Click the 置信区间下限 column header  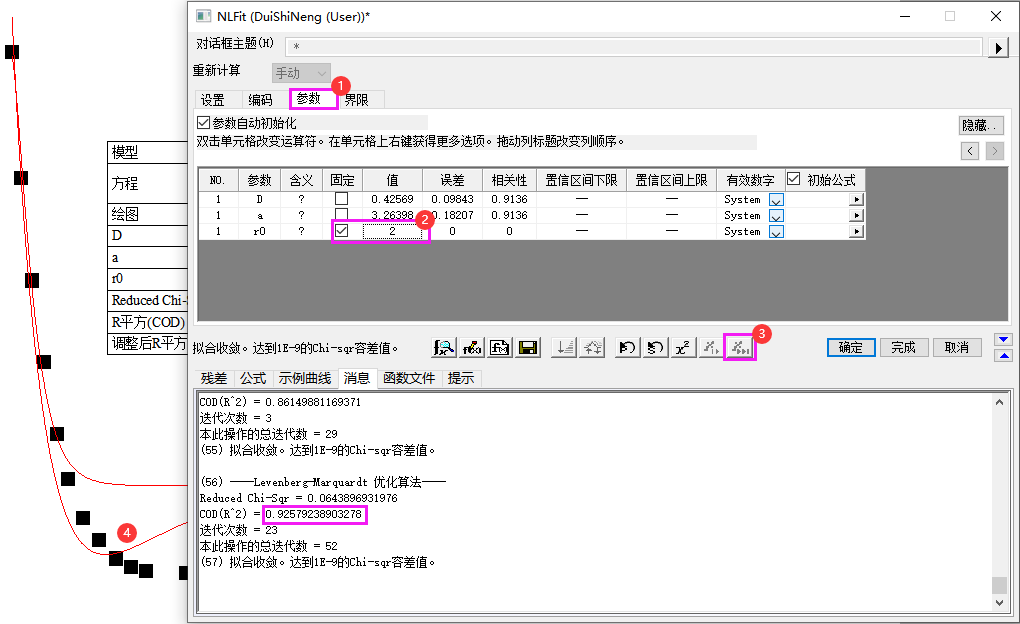pyautogui.click(x=582, y=180)
